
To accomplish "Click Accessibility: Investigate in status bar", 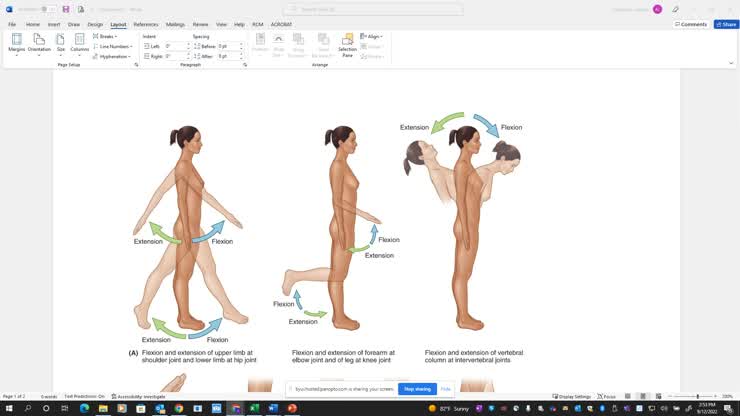I will click(x=138, y=396).
